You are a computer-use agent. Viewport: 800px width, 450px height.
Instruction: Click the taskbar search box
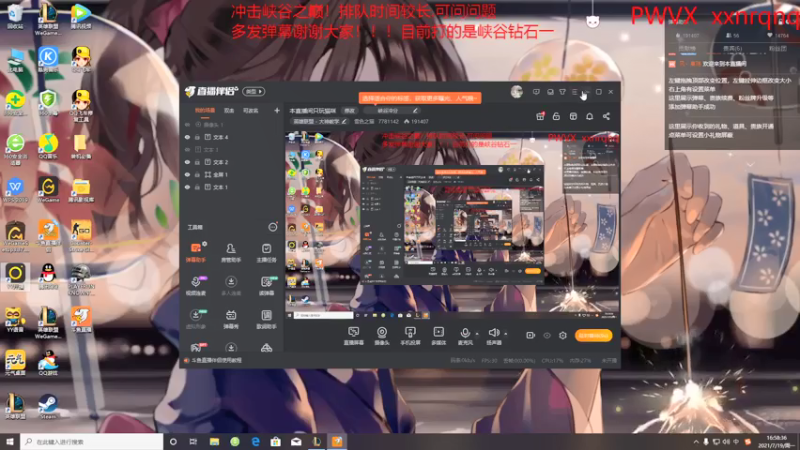(92, 441)
